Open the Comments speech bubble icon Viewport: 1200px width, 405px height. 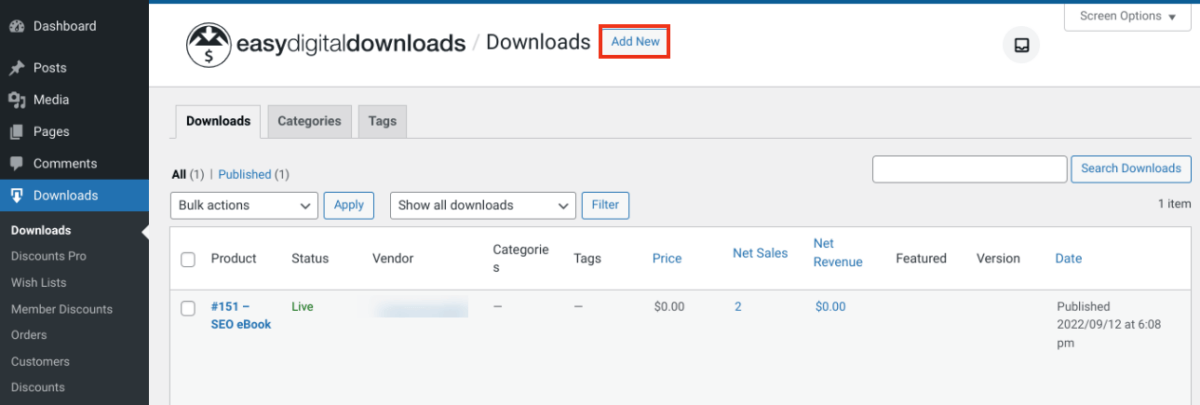[x=16, y=164]
